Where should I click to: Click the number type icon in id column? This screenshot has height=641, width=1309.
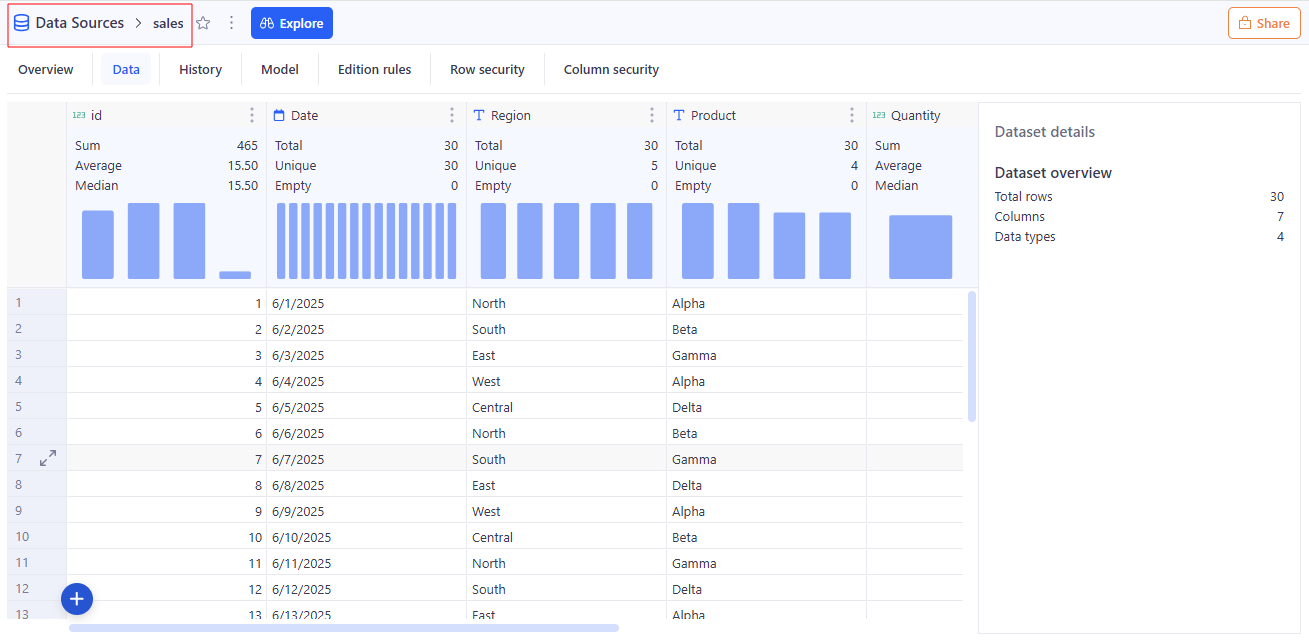pos(79,116)
